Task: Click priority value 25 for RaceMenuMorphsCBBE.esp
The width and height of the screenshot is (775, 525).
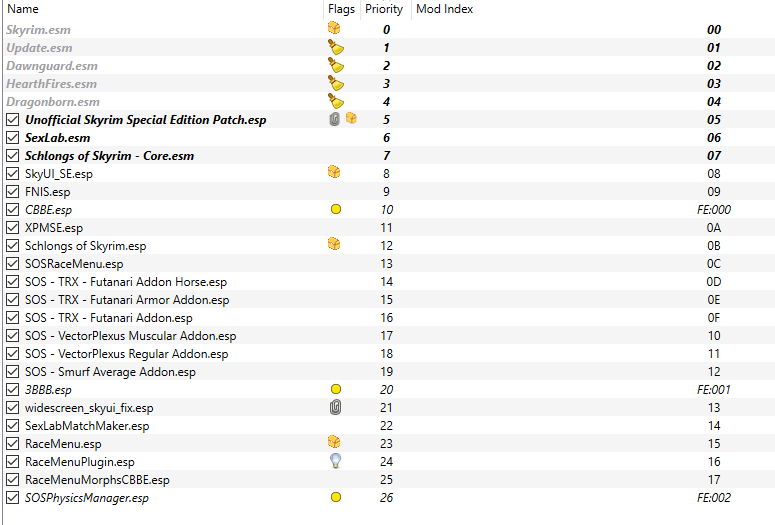Action: click(387, 480)
